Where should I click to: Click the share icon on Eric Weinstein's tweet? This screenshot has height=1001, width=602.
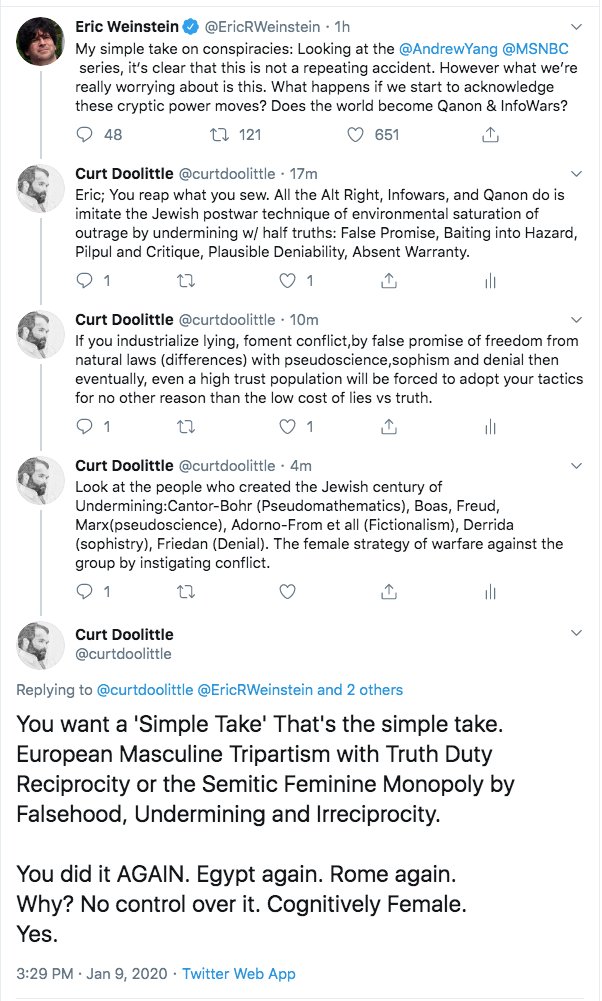coord(490,135)
